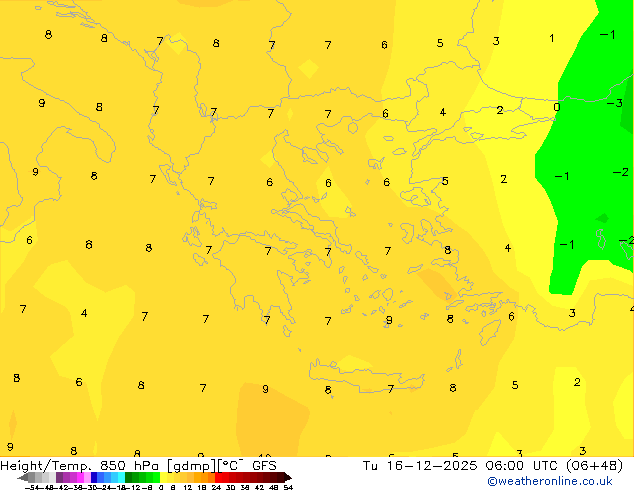Viewport: 634px width, 490px height.
Task: Pick the dark blue swatch in the color scale
Action: pos(94,477)
